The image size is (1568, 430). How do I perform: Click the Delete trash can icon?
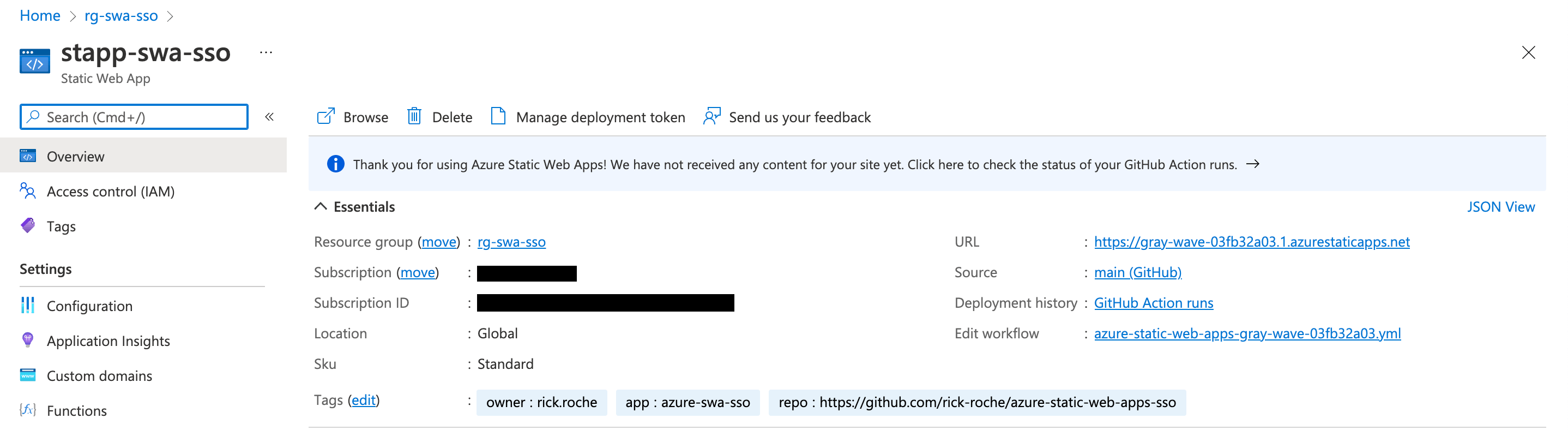pyautogui.click(x=414, y=116)
